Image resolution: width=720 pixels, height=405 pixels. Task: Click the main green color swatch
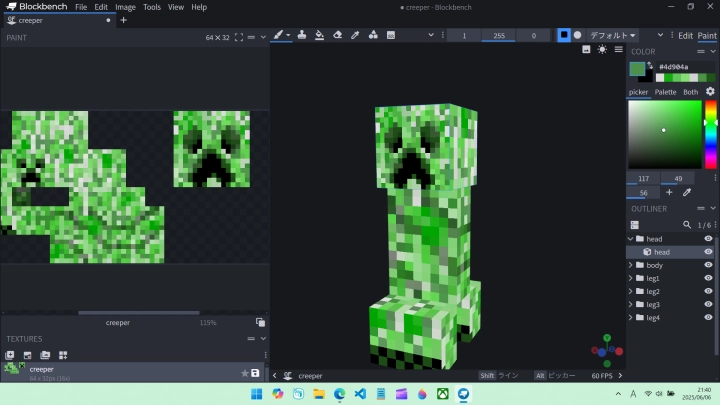pos(637,68)
